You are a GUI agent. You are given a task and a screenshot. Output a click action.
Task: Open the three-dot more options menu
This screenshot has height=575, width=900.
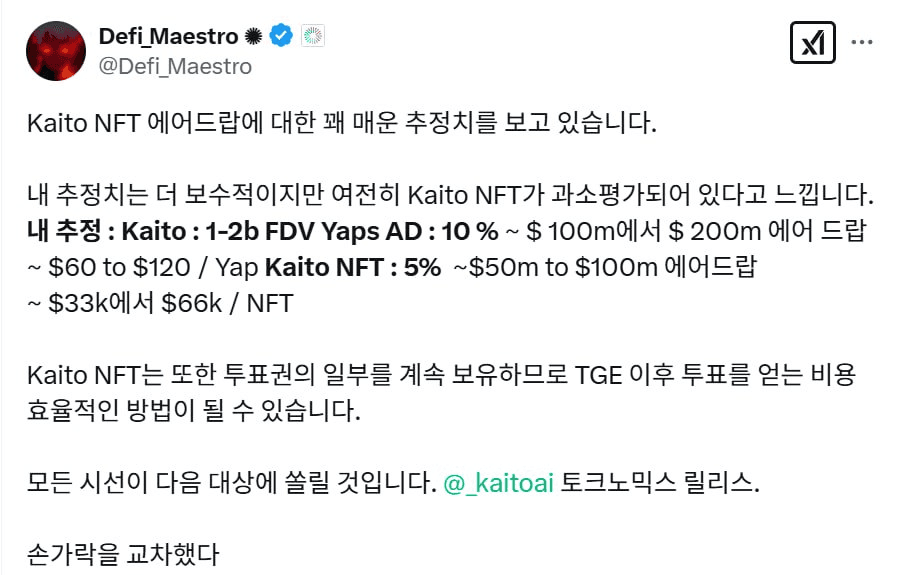tap(862, 42)
